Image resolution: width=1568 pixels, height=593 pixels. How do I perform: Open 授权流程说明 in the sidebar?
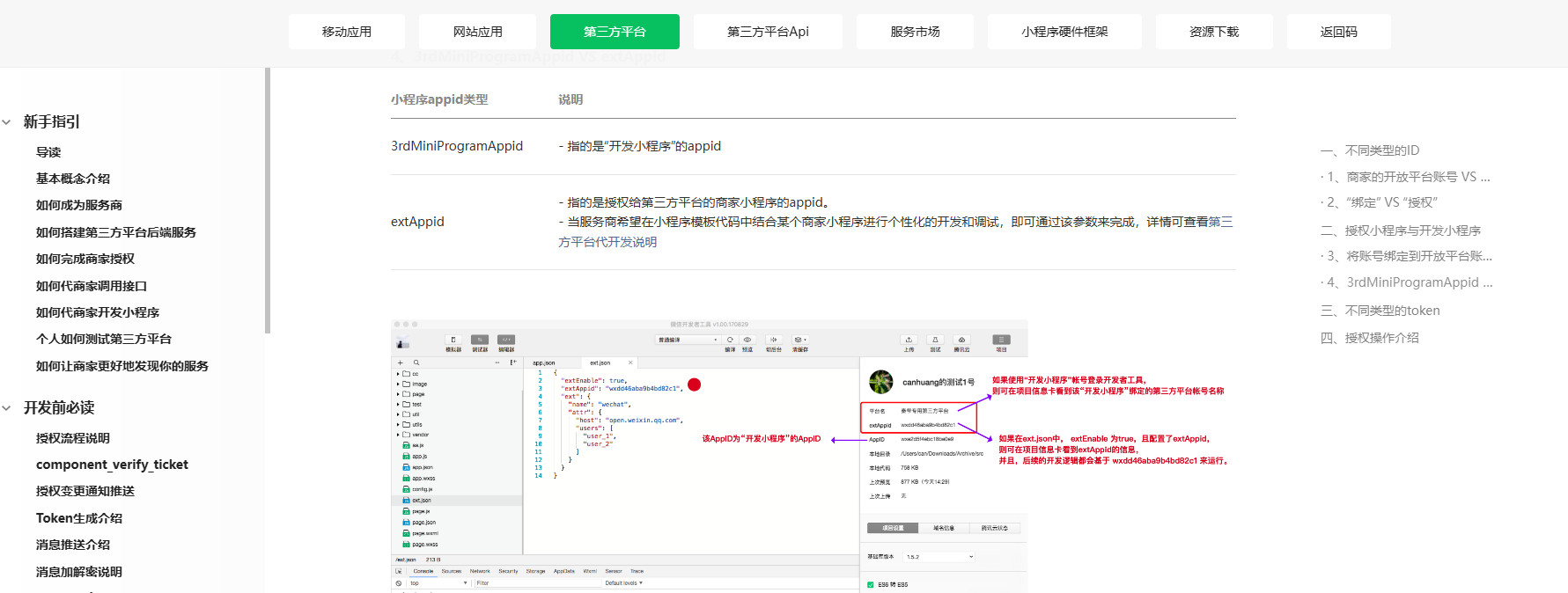[73, 438]
